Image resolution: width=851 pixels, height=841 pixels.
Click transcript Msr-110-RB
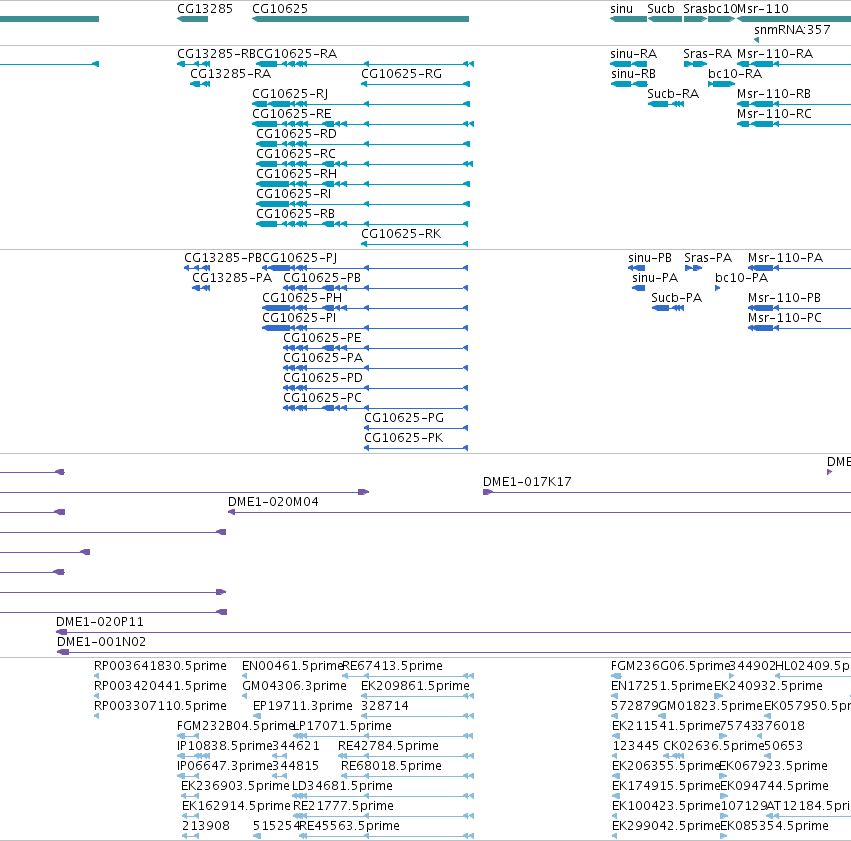click(774, 94)
